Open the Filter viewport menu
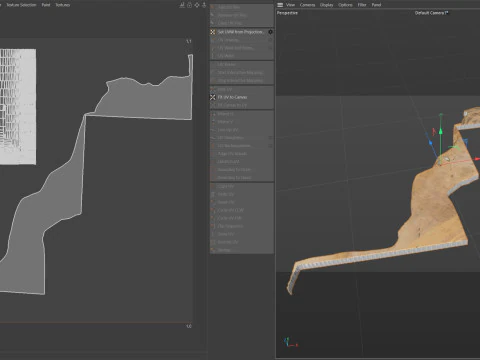The image size is (480, 360). (362, 5)
